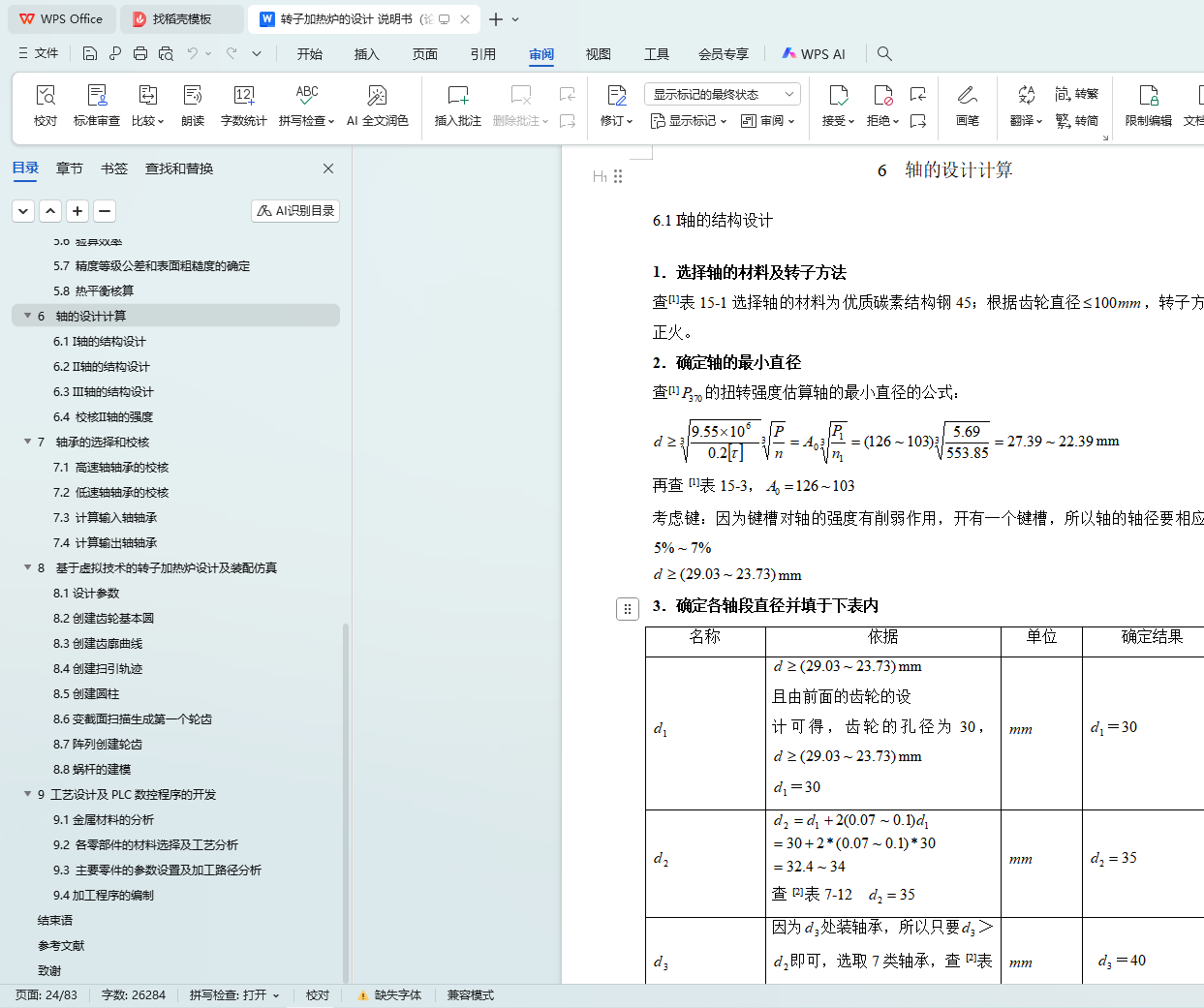Close the navigation pane
This screenshot has width=1204, height=1008.
pyautogui.click(x=328, y=168)
